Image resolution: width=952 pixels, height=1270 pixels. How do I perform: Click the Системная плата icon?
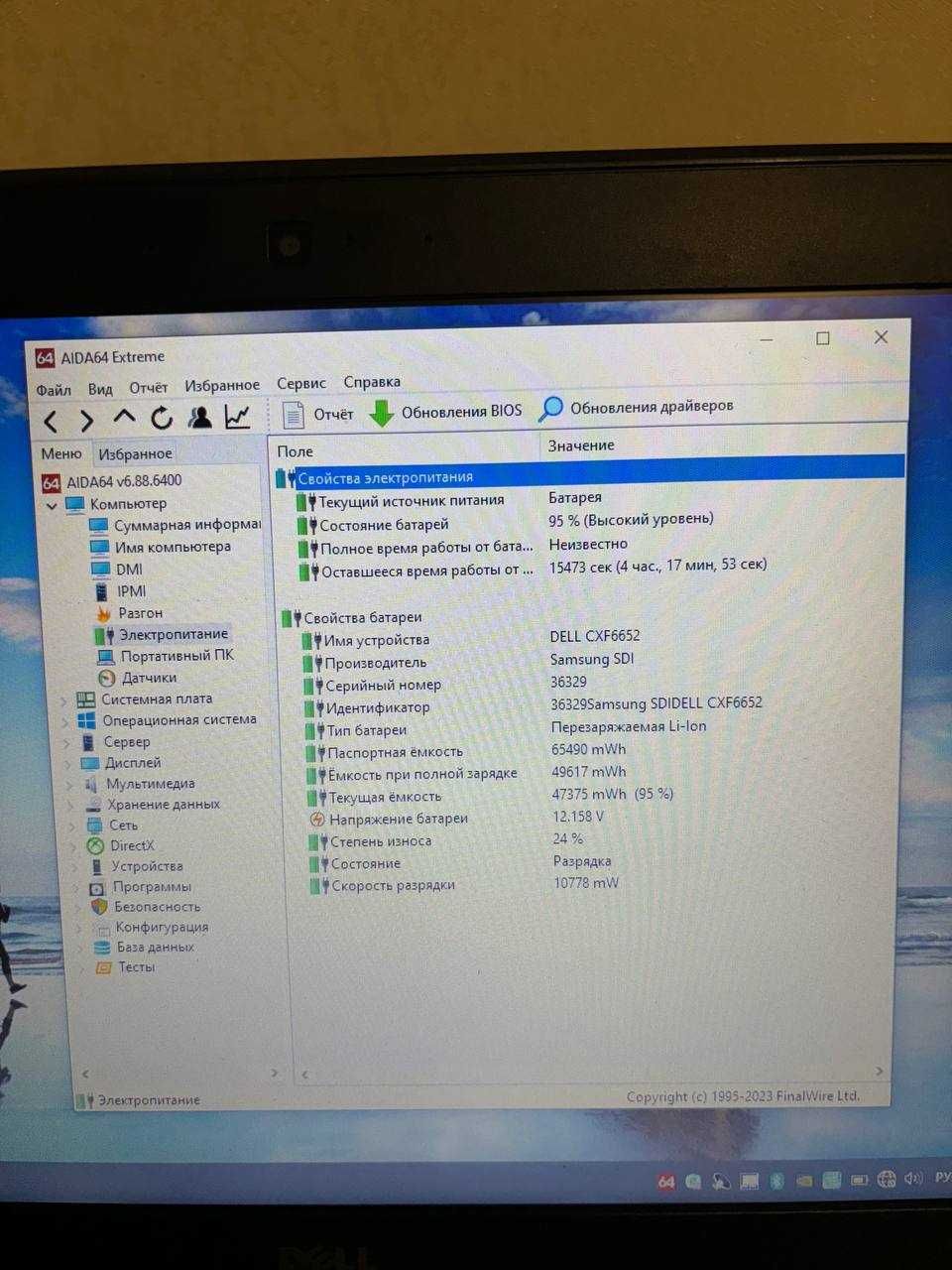85,699
